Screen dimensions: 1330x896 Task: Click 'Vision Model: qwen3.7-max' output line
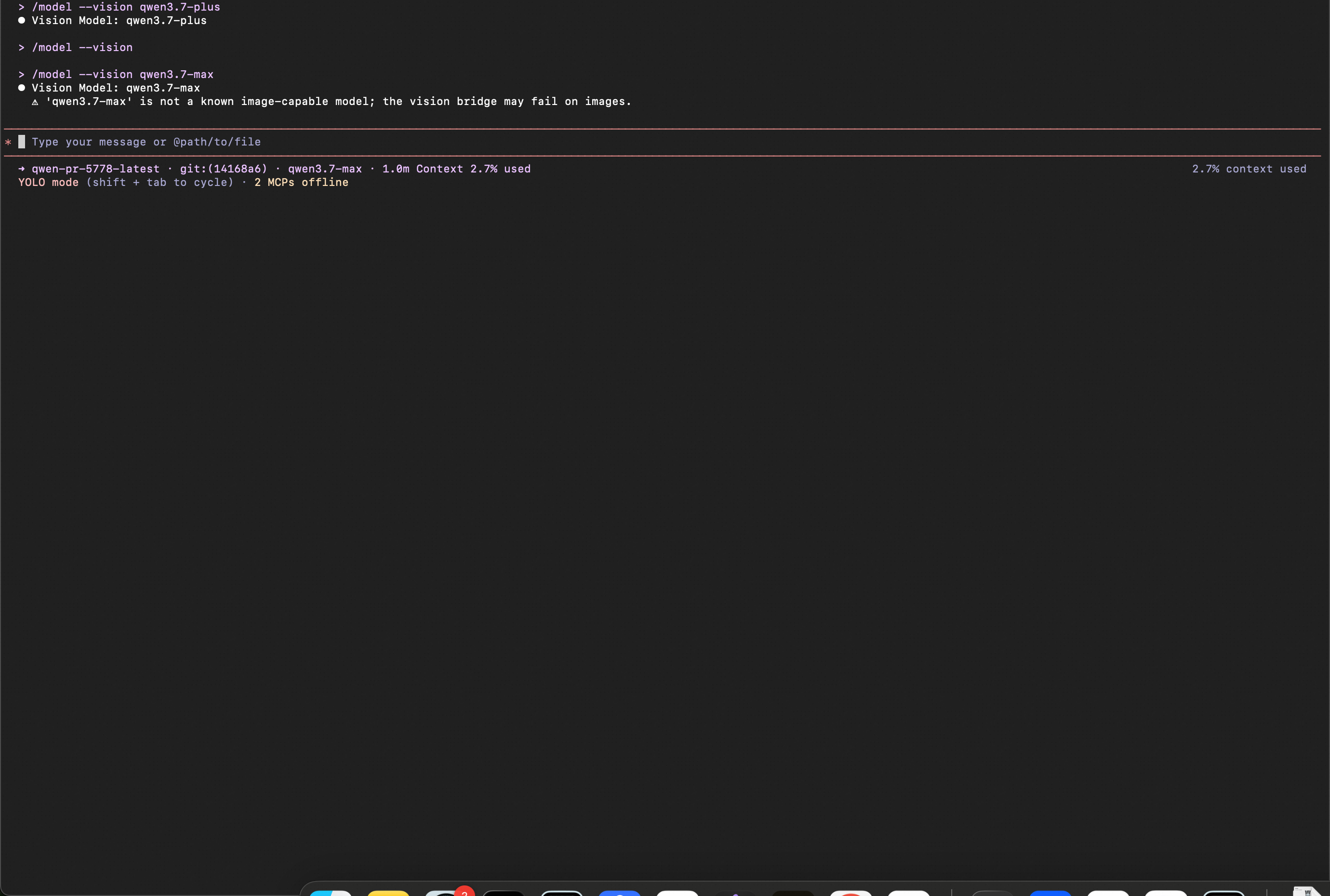116,88
